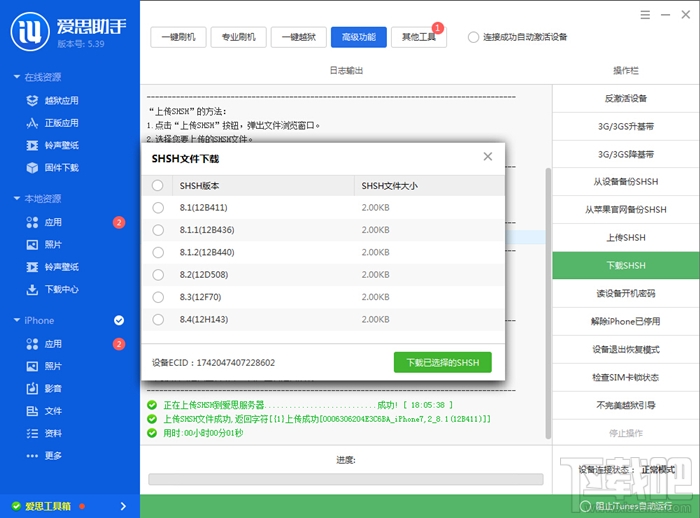Click 设备ECID number text

click(x=236, y=363)
